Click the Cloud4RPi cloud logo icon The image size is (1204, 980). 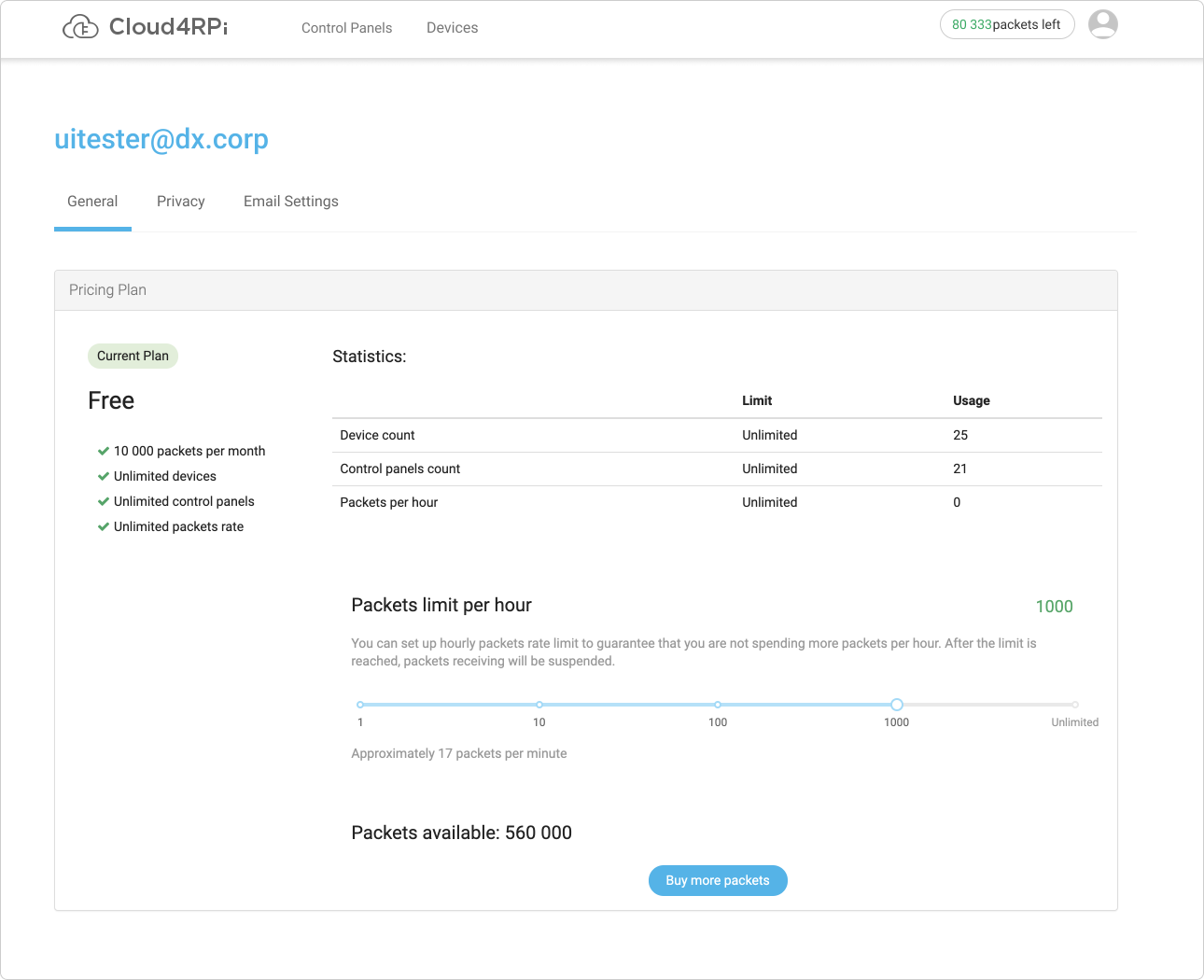point(80,27)
